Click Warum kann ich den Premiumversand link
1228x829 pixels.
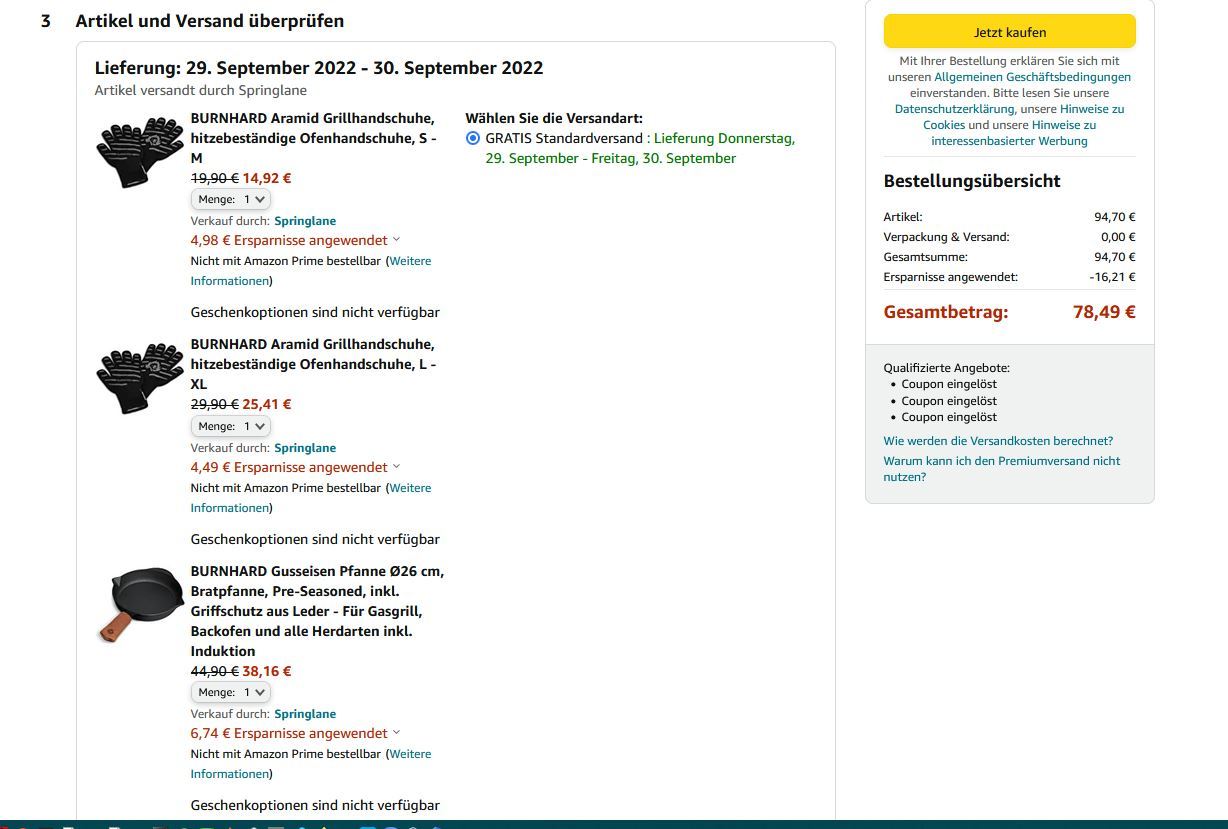coord(1001,461)
